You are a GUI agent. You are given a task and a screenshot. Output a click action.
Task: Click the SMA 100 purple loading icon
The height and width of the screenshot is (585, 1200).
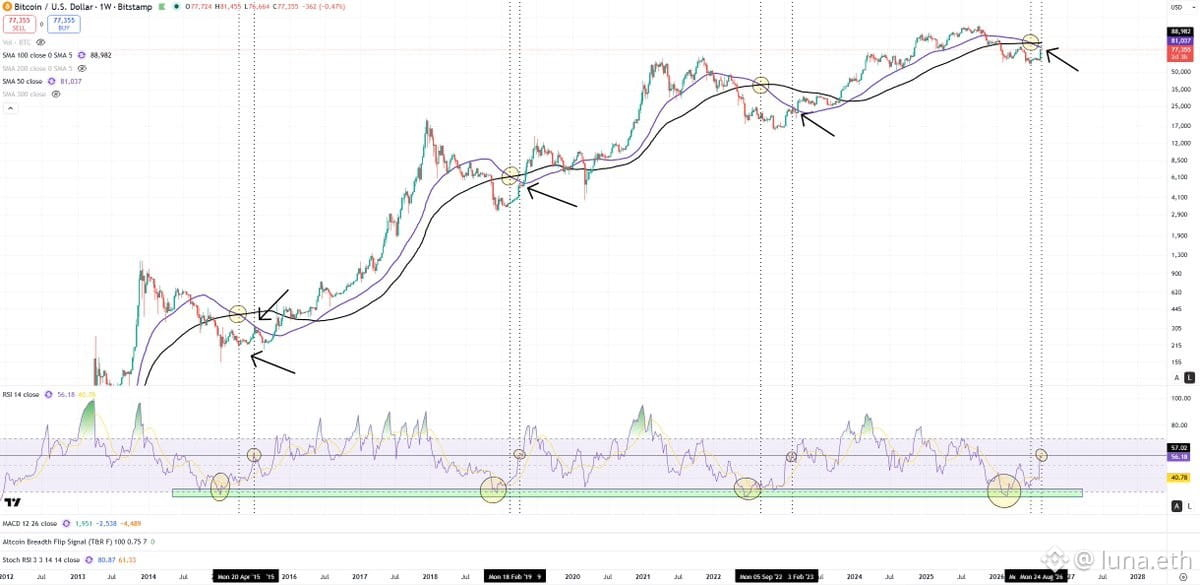pos(81,55)
